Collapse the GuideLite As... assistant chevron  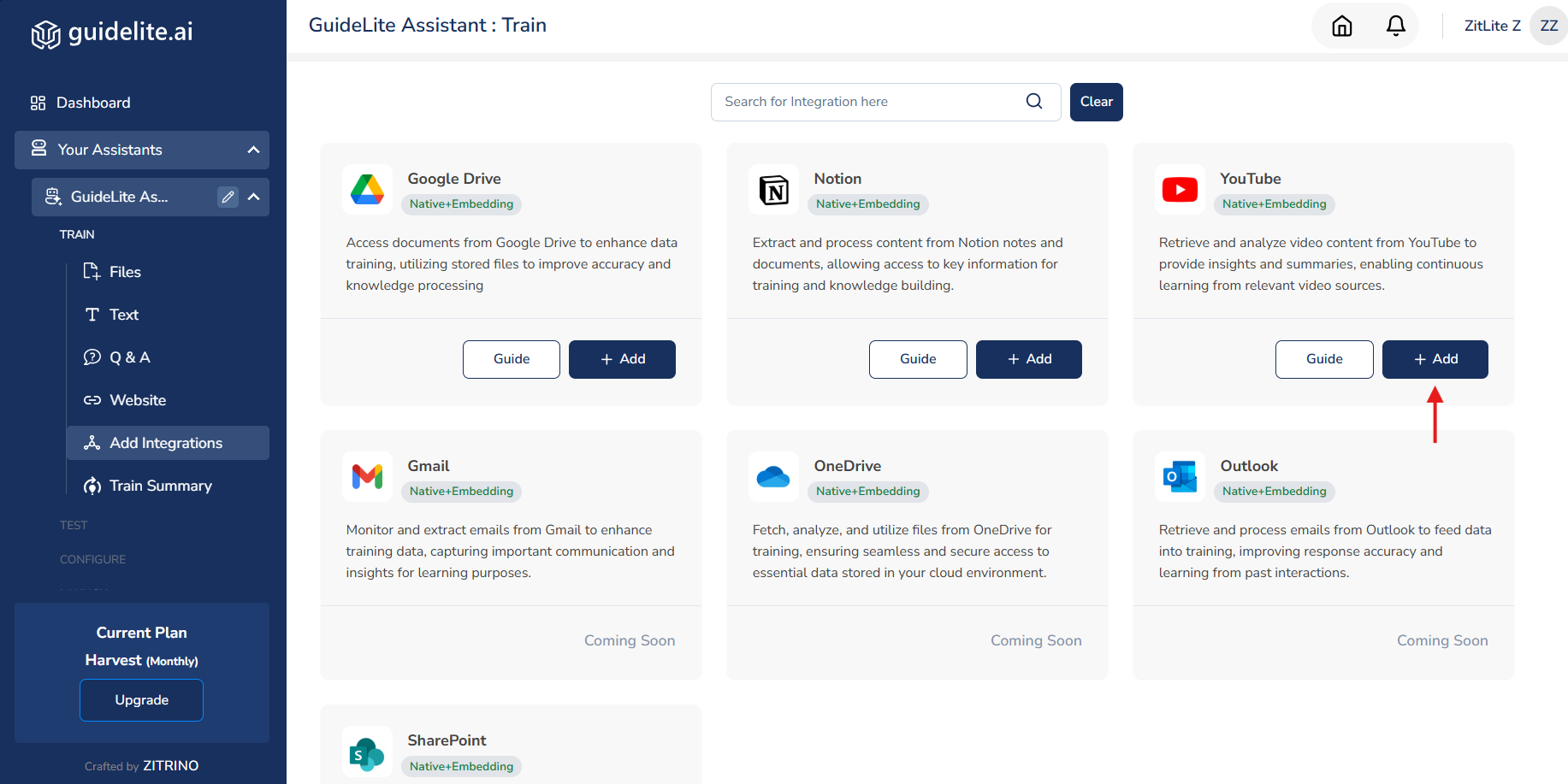(x=253, y=197)
